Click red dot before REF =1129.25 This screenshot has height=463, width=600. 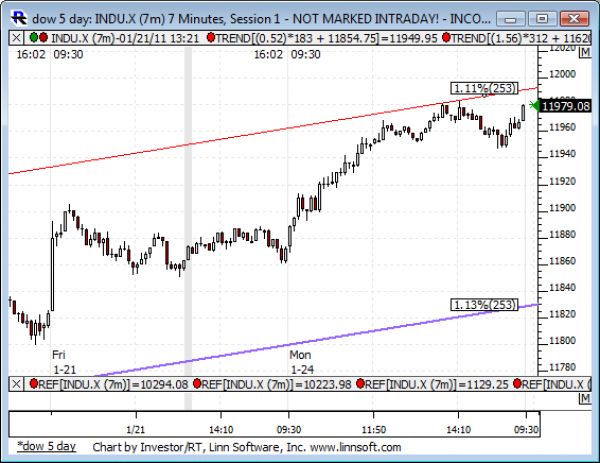pyautogui.click(x=360, y=383)
